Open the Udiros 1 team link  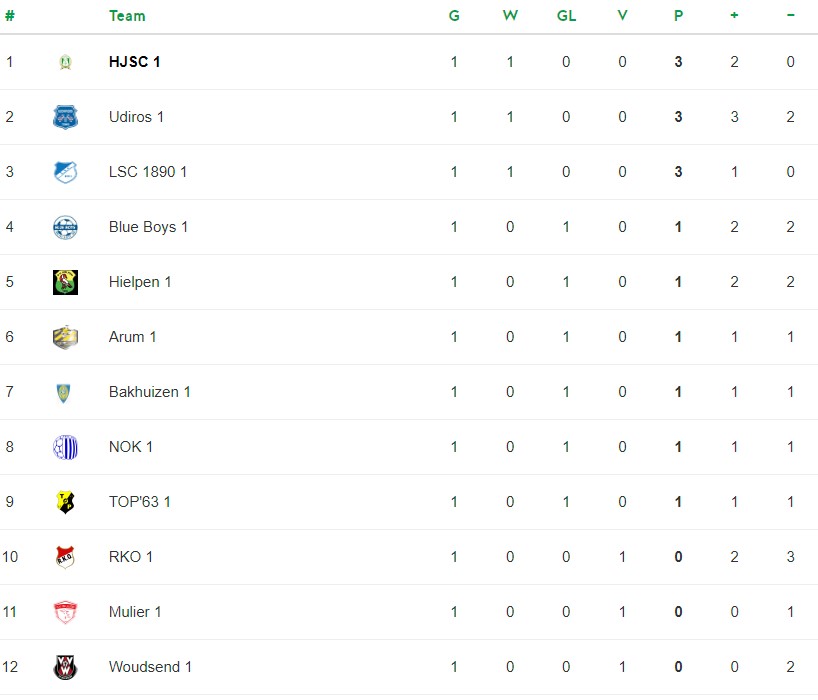[136, 117]
